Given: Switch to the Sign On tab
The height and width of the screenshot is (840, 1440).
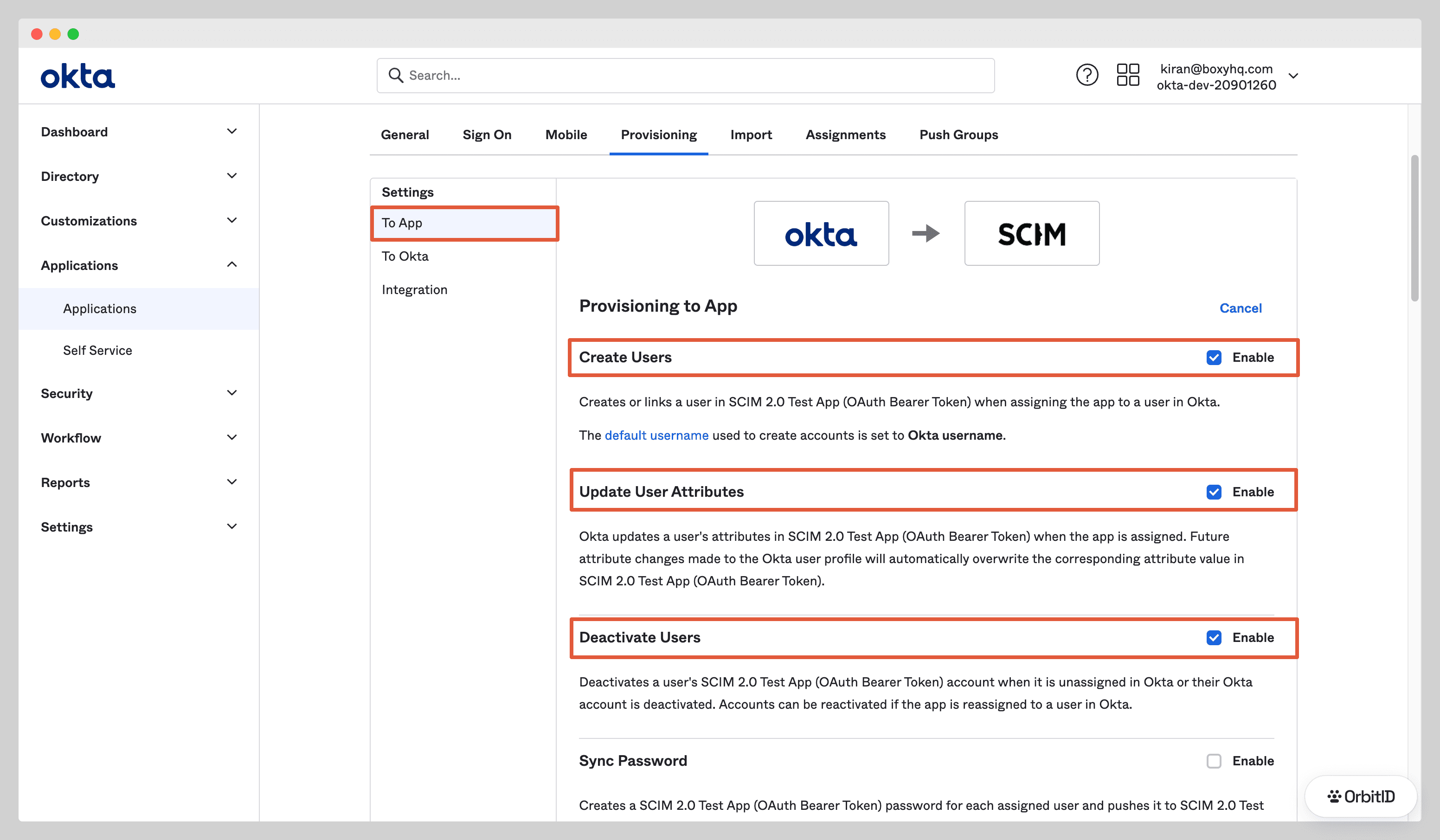Looking at the screenshot, I should (487, 135).
